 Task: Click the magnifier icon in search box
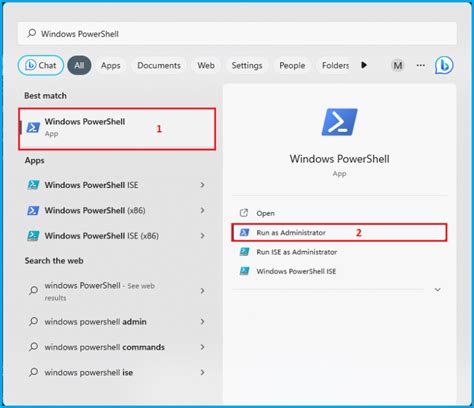point(32,33)
